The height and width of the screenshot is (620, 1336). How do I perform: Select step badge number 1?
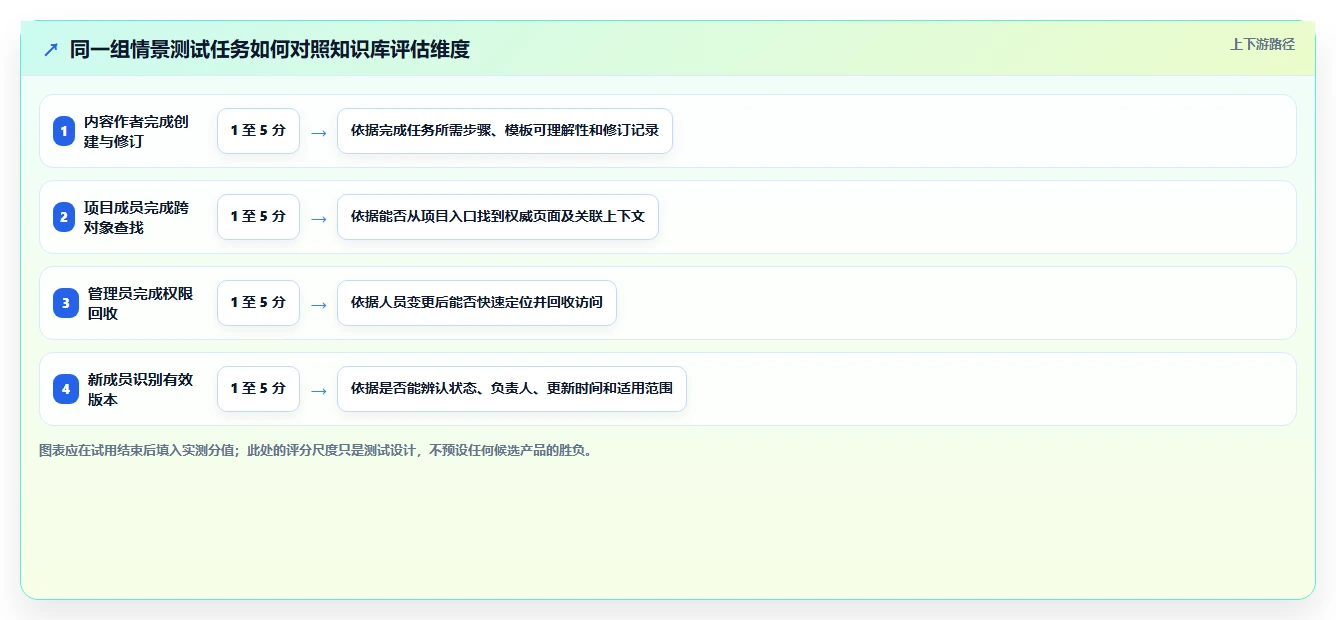[64, 131]
